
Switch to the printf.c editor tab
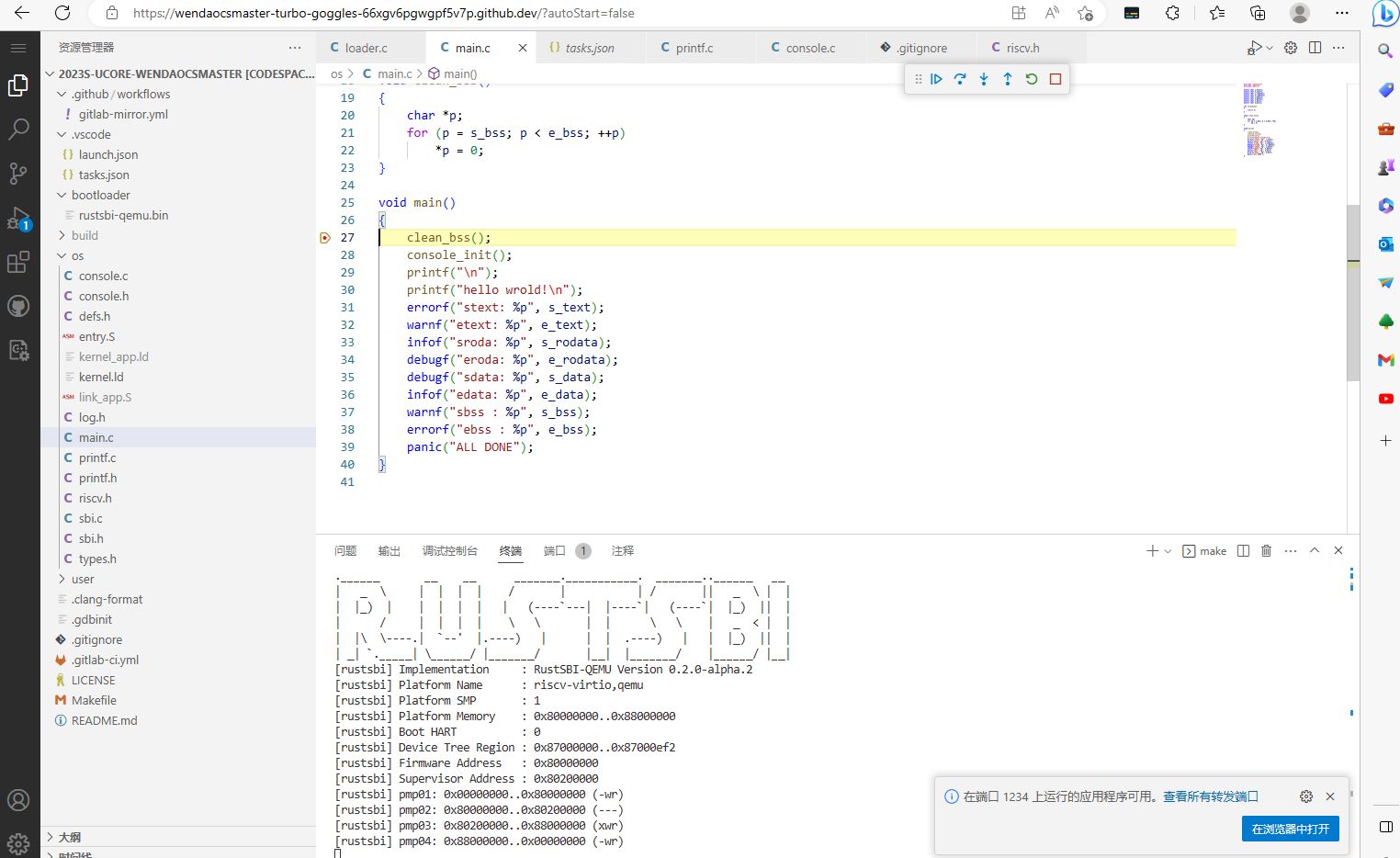pos(702,48)
